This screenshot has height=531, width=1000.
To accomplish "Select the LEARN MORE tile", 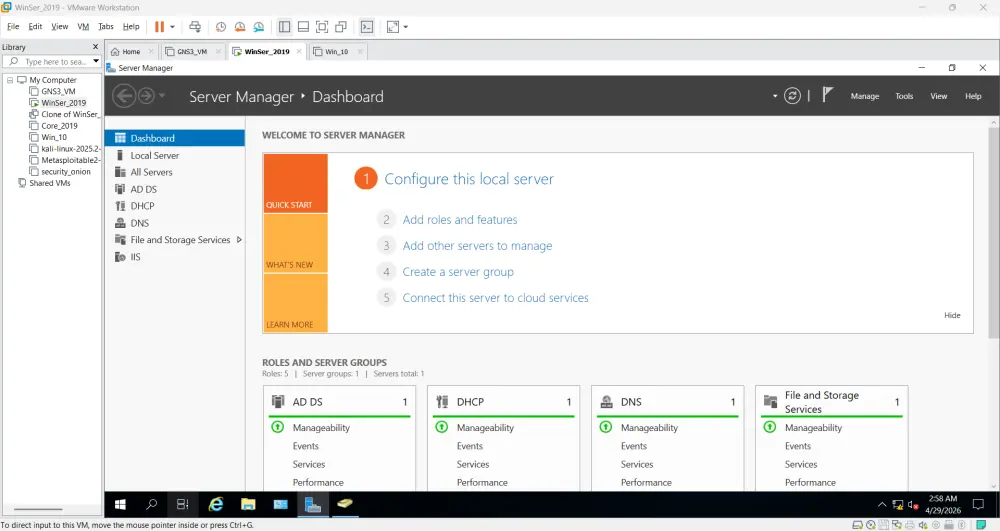I will pyautogui.click(x=296, y=303).
